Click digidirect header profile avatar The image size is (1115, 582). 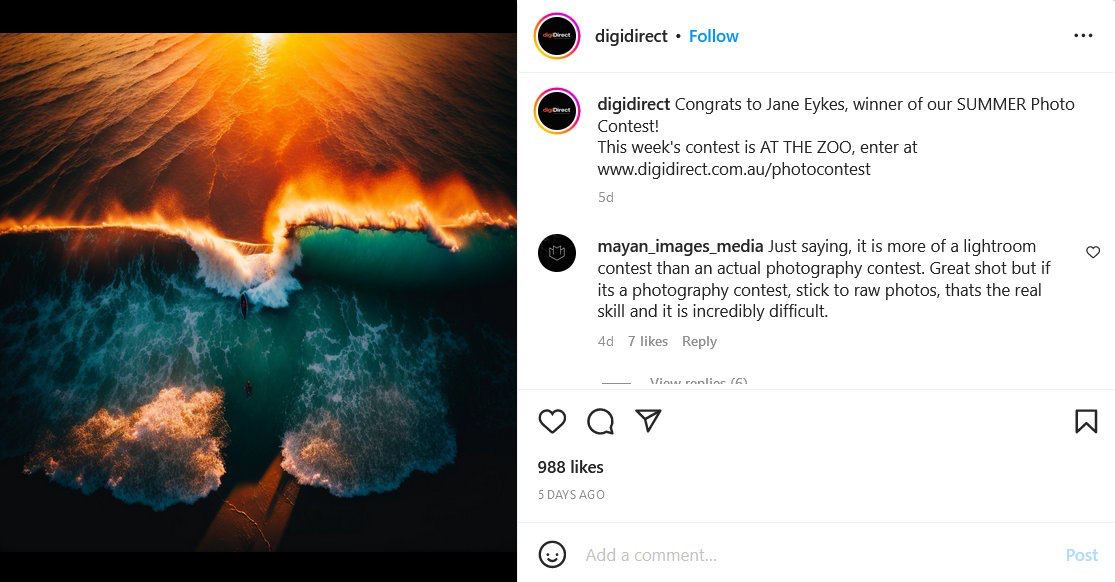click(557, 37)
